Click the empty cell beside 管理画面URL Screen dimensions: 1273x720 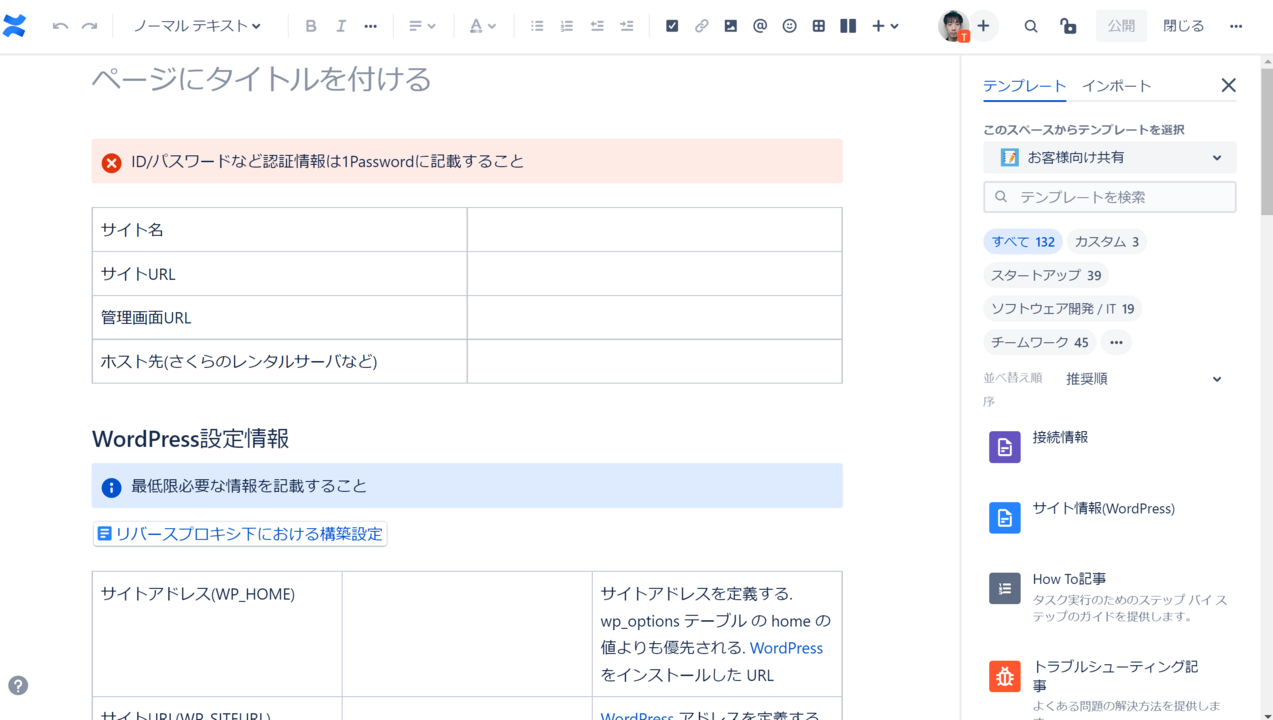[654, 318]
